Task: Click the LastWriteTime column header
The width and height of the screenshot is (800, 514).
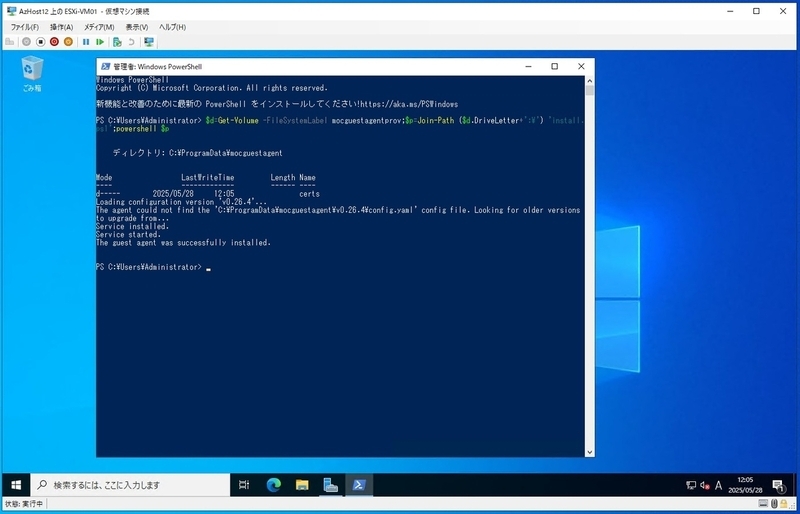Action: click(x=208, y=178)
